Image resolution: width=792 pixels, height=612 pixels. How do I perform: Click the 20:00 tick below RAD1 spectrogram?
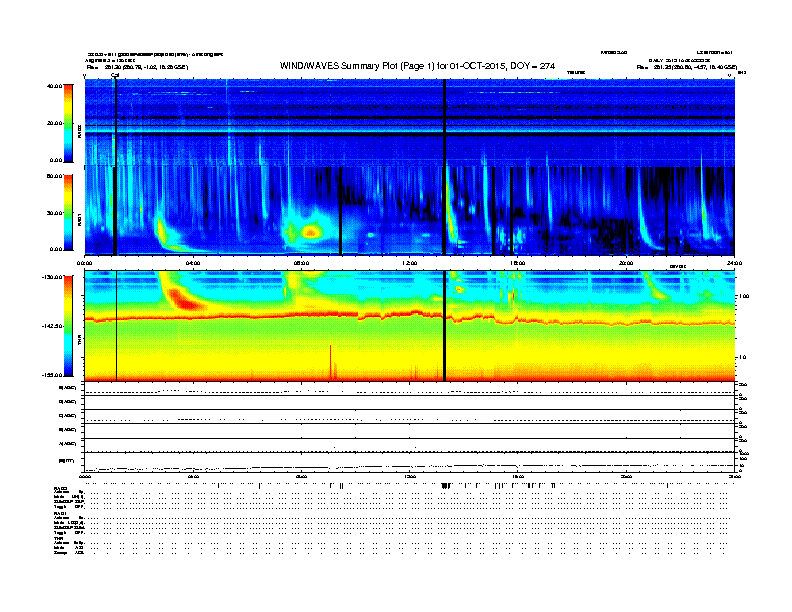click(626, 263)
